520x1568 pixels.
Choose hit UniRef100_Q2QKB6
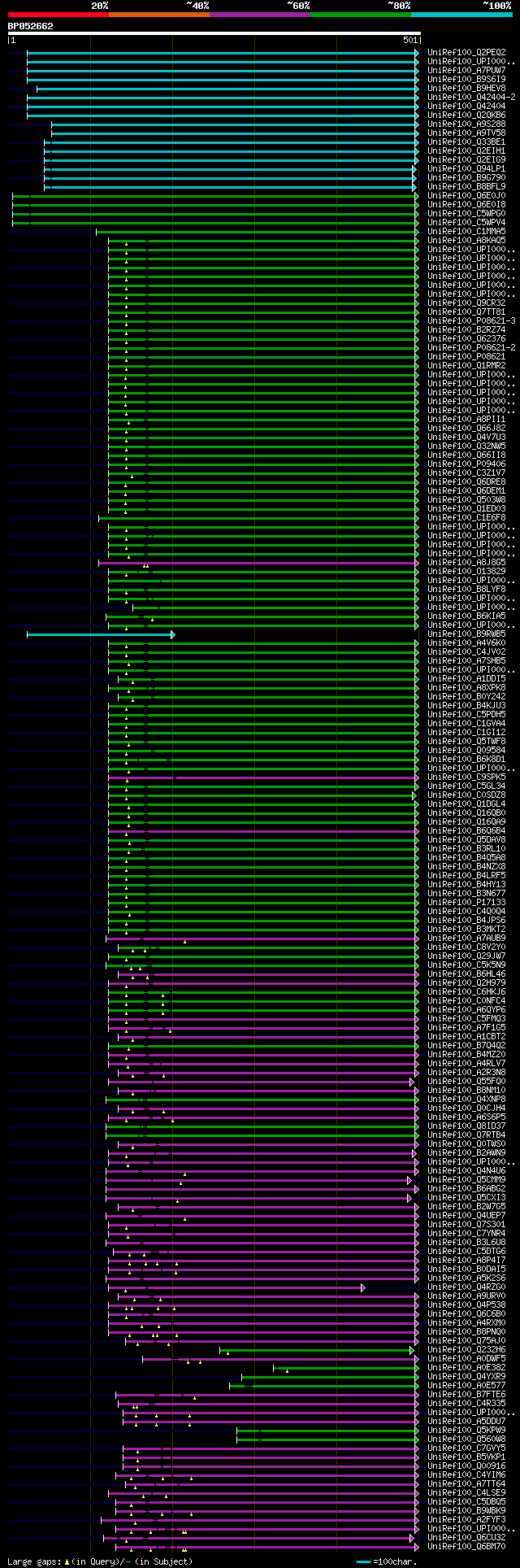468,115
